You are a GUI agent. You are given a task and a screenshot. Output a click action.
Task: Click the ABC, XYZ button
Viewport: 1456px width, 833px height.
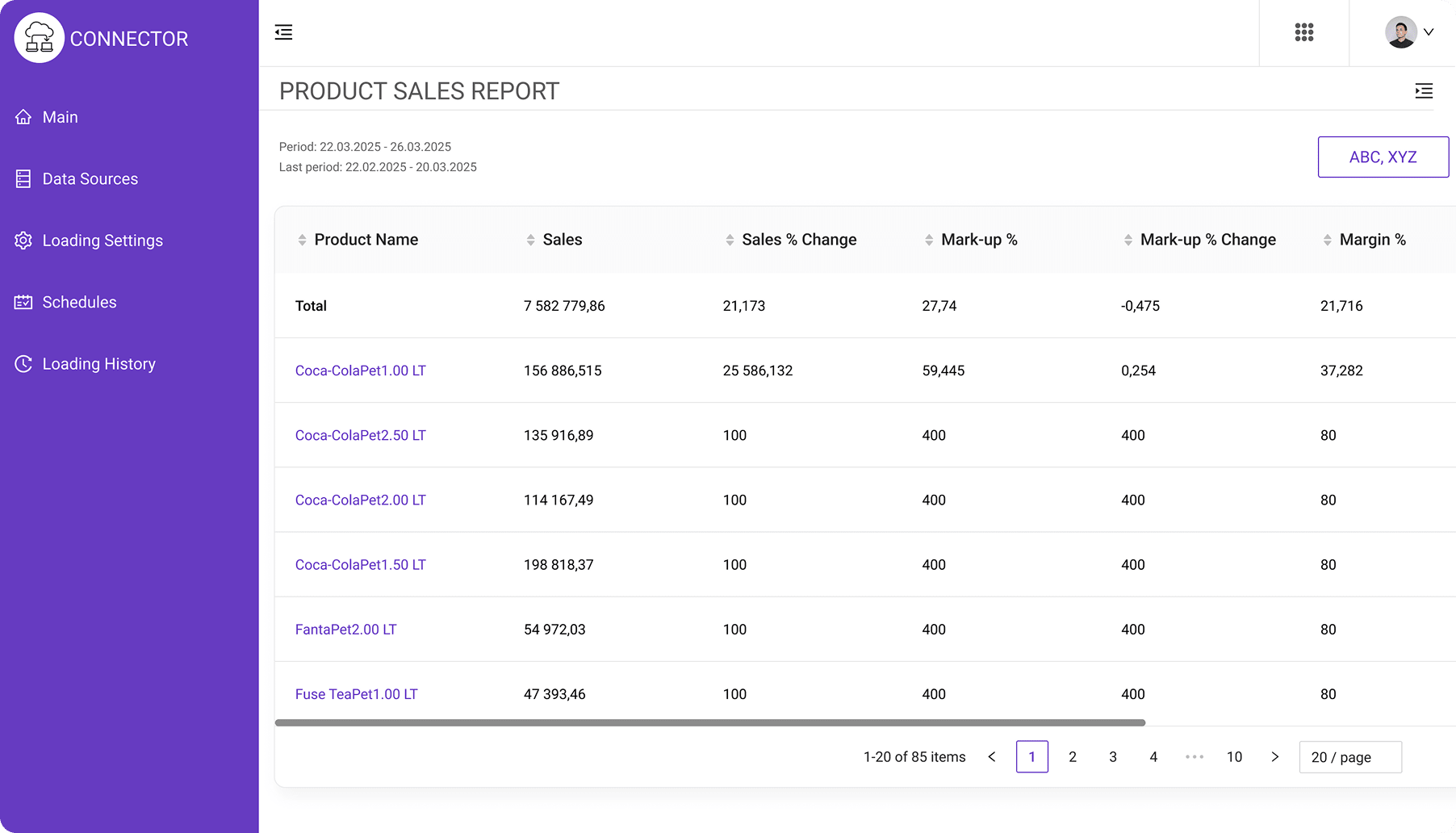tap(1383, 157)
